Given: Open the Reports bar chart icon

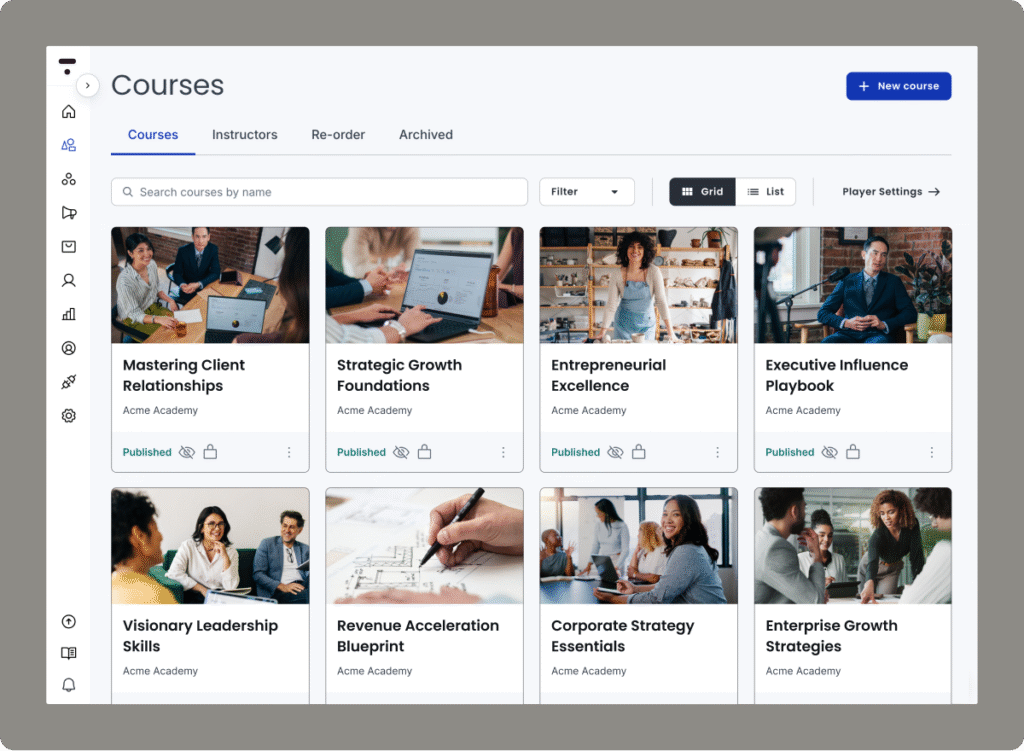Looking at the screenshot, I should coord(68,313).
